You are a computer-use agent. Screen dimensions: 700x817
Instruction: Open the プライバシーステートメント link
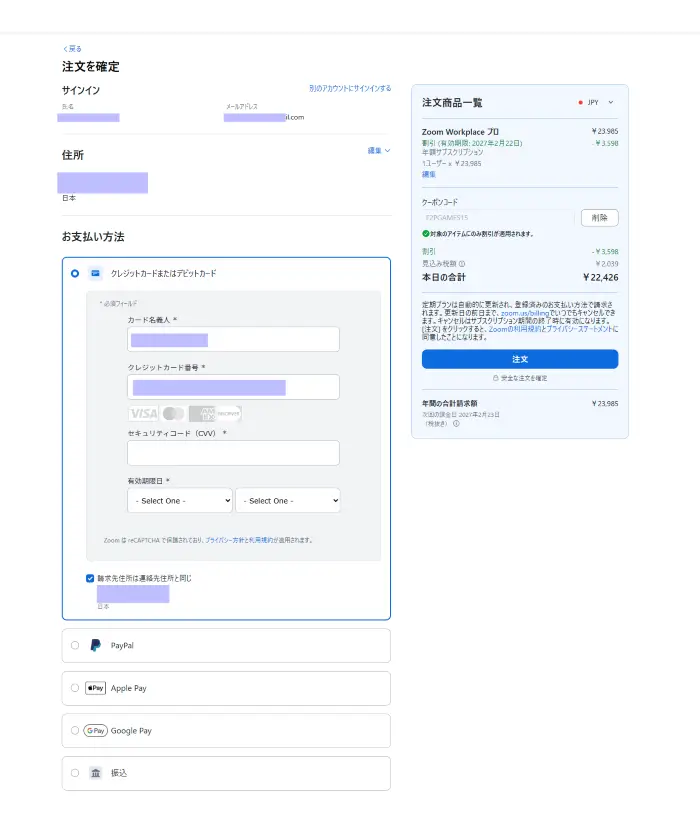tap(580, 329)
